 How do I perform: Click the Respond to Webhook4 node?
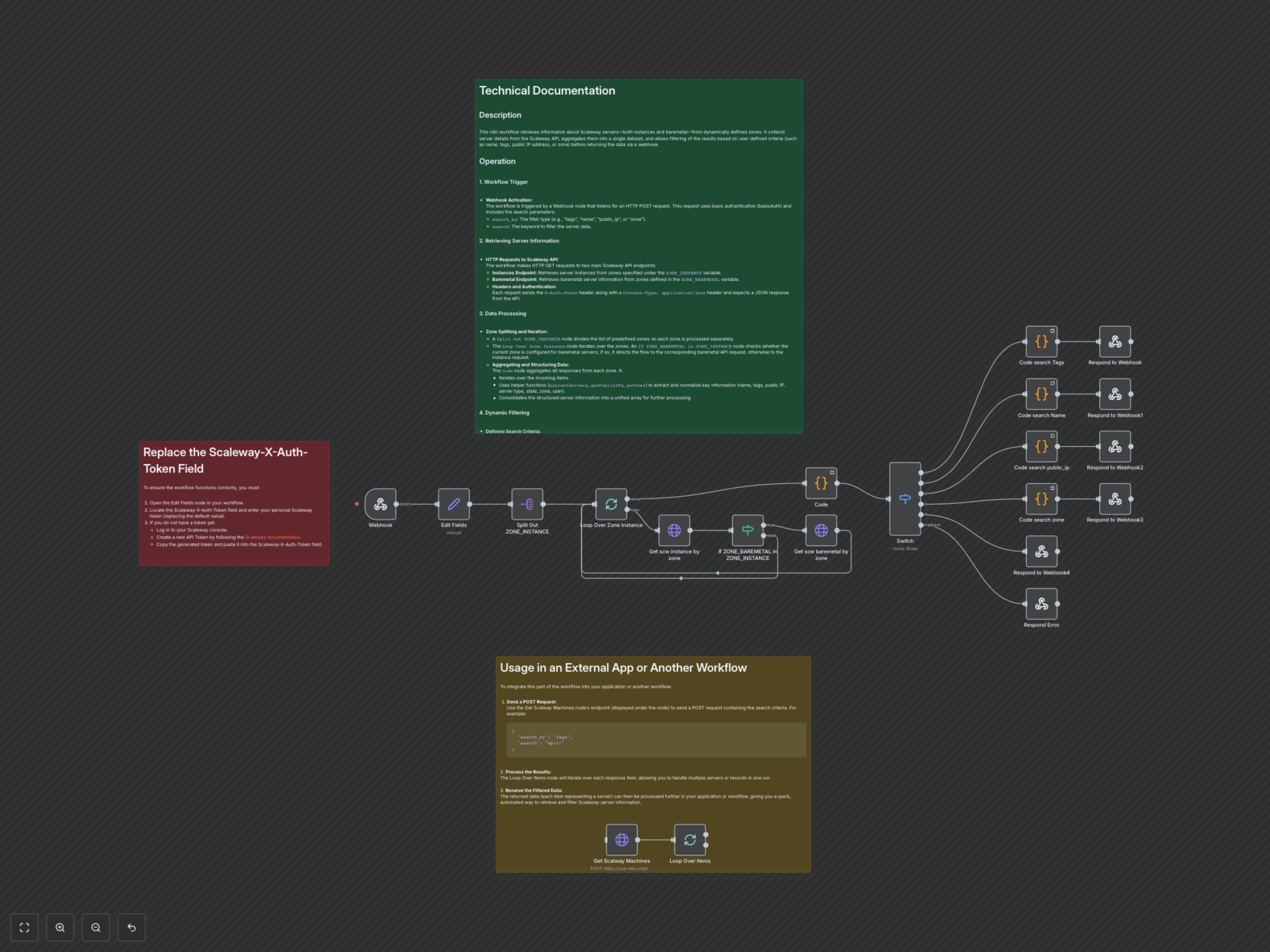click(1041, 551)
